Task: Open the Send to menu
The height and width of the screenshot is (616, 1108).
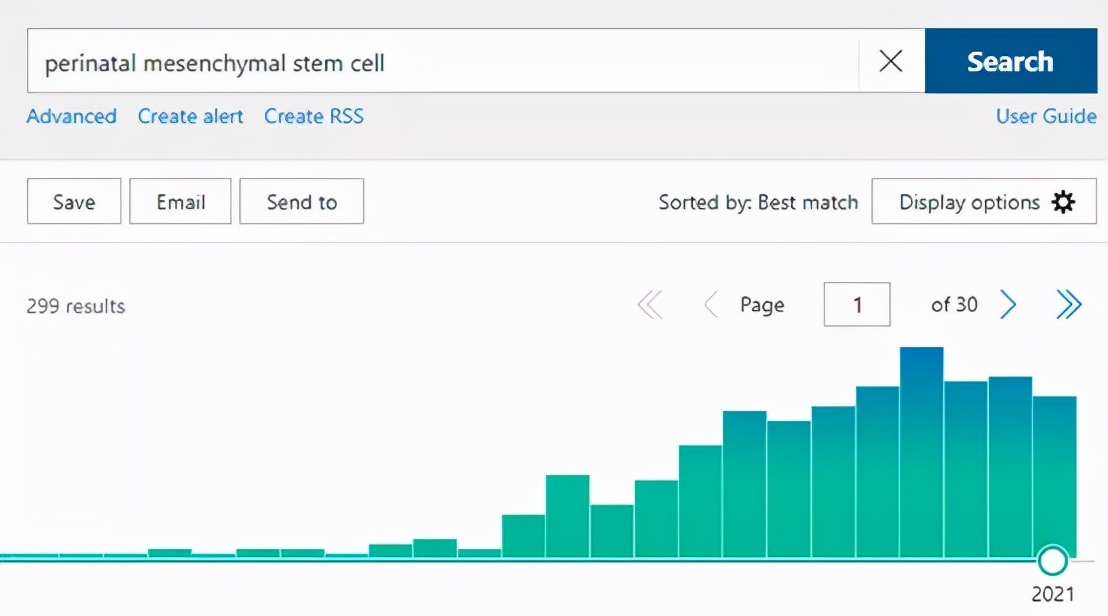Action: click(x=302, y=202)
